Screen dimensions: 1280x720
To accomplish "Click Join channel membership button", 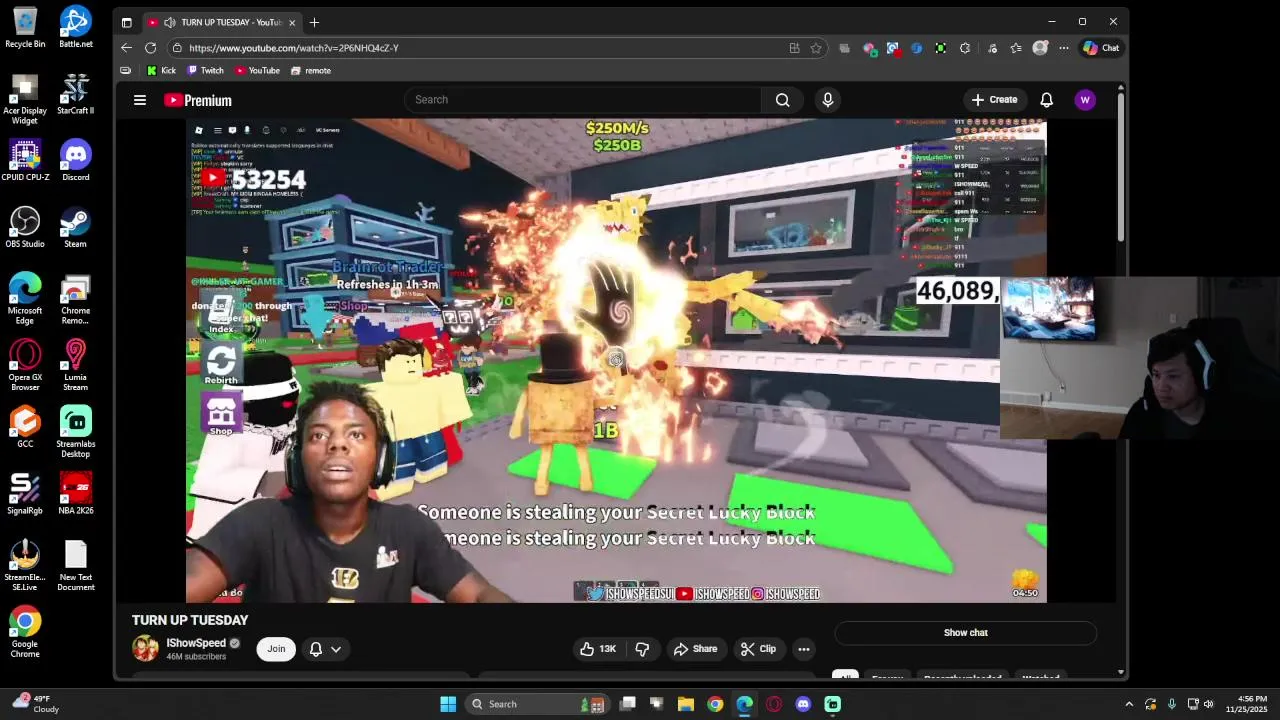I will [x=276, y=649].
